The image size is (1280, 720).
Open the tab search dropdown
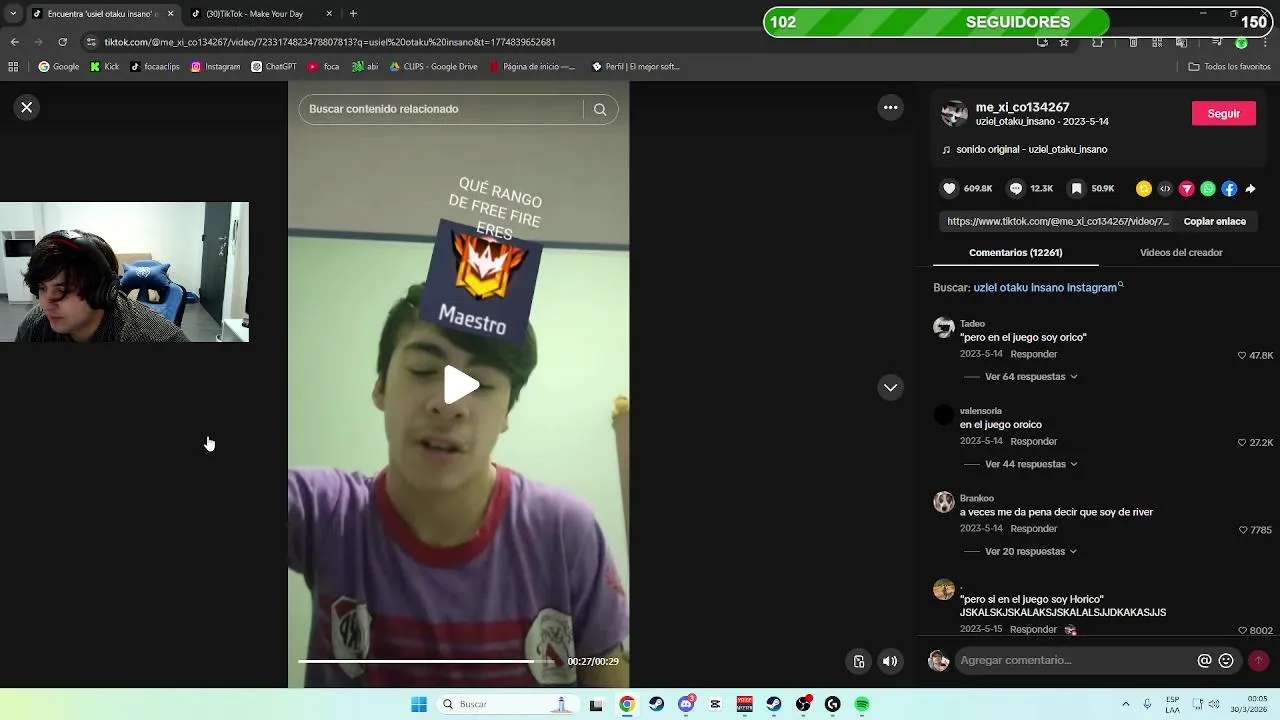(13, 14)
